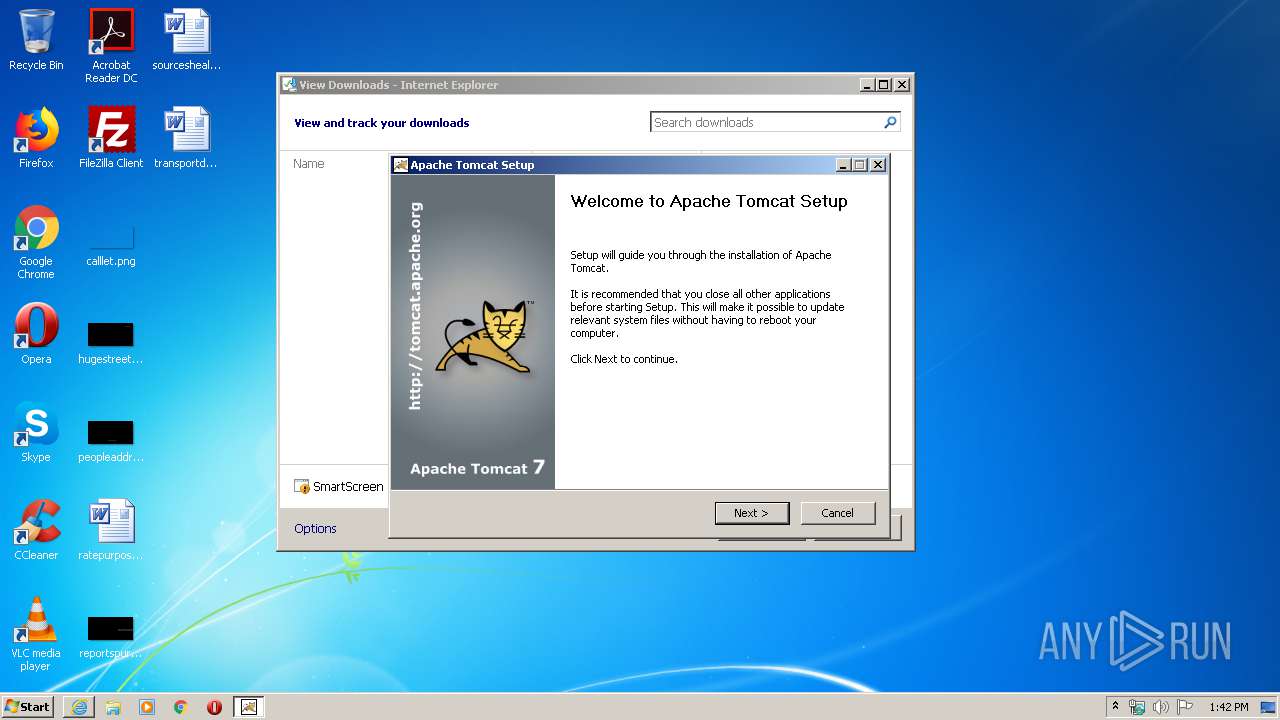The height and width of the screenshot is (720, 1280).
Task: Click the Apache Tomcat Setup title bar icon
Action: click(401, 165)
